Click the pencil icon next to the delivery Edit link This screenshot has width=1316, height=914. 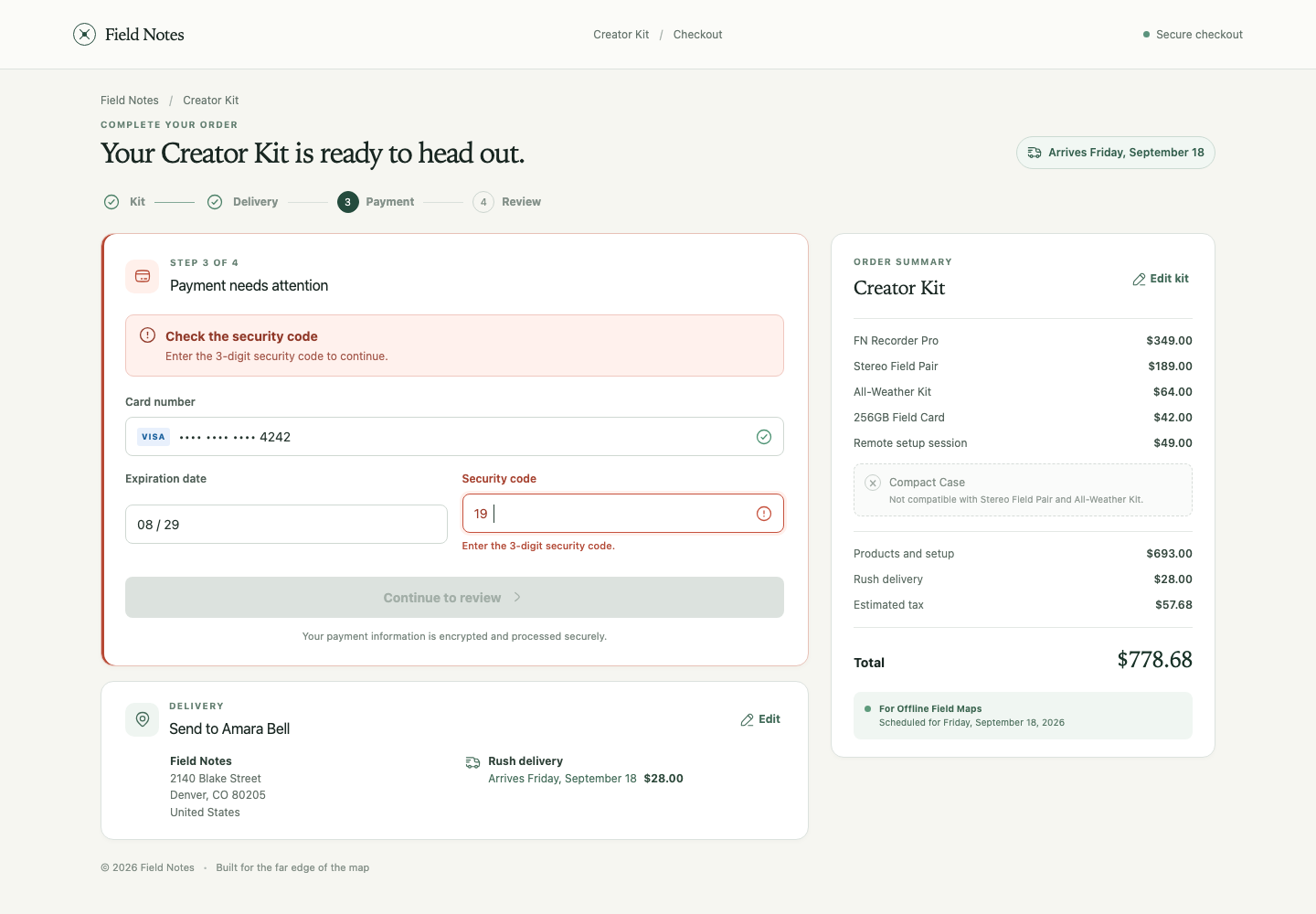[x=747, y=720]
